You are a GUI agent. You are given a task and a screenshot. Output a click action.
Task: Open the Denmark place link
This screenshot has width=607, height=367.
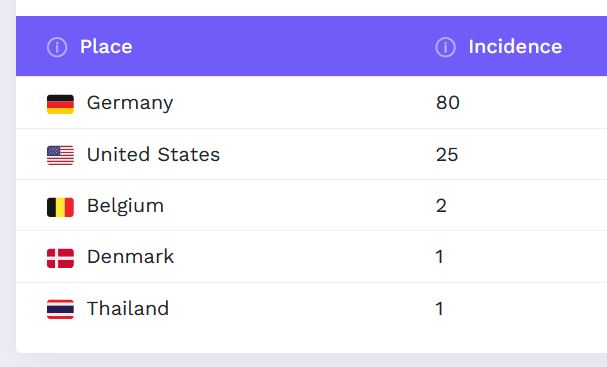click(130, 257)
